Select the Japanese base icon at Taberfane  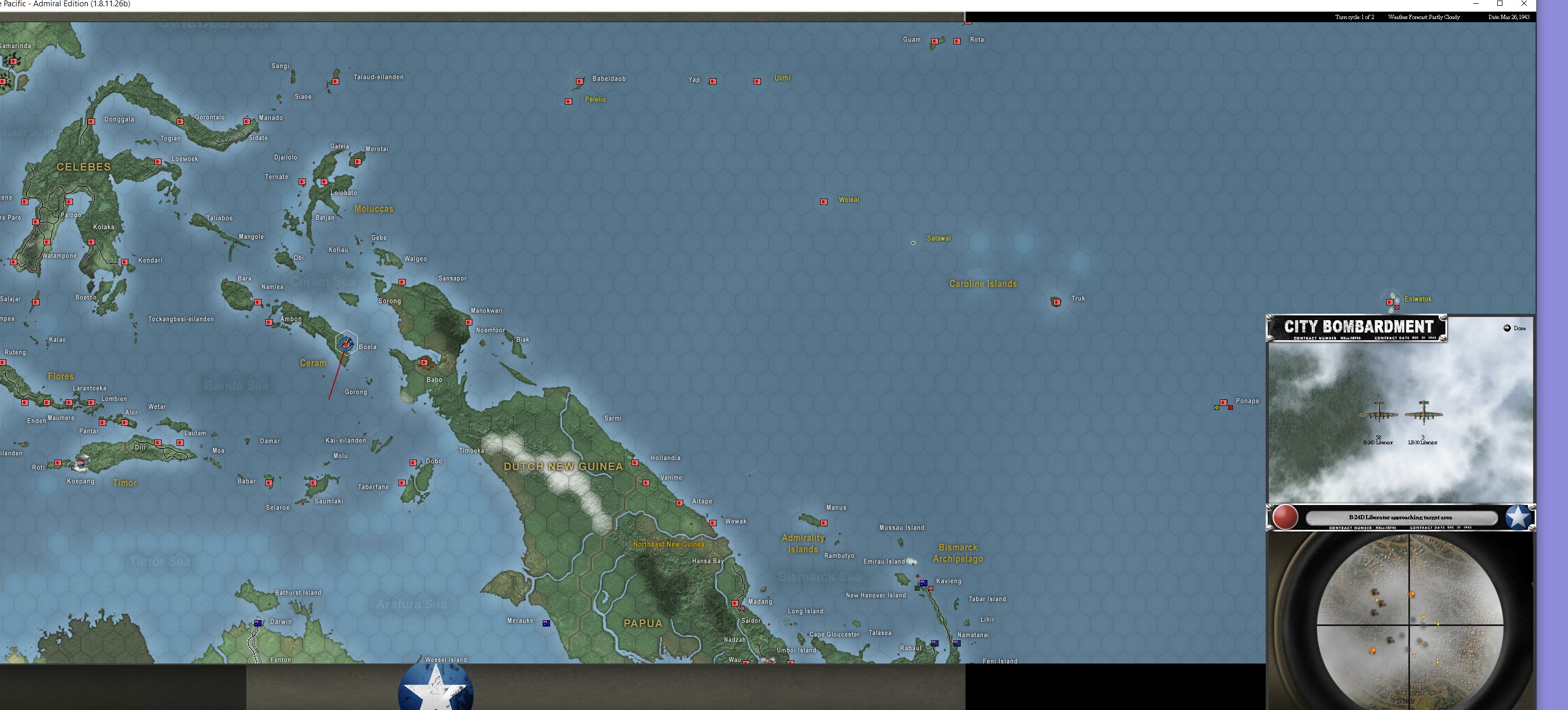coord(402,483)
